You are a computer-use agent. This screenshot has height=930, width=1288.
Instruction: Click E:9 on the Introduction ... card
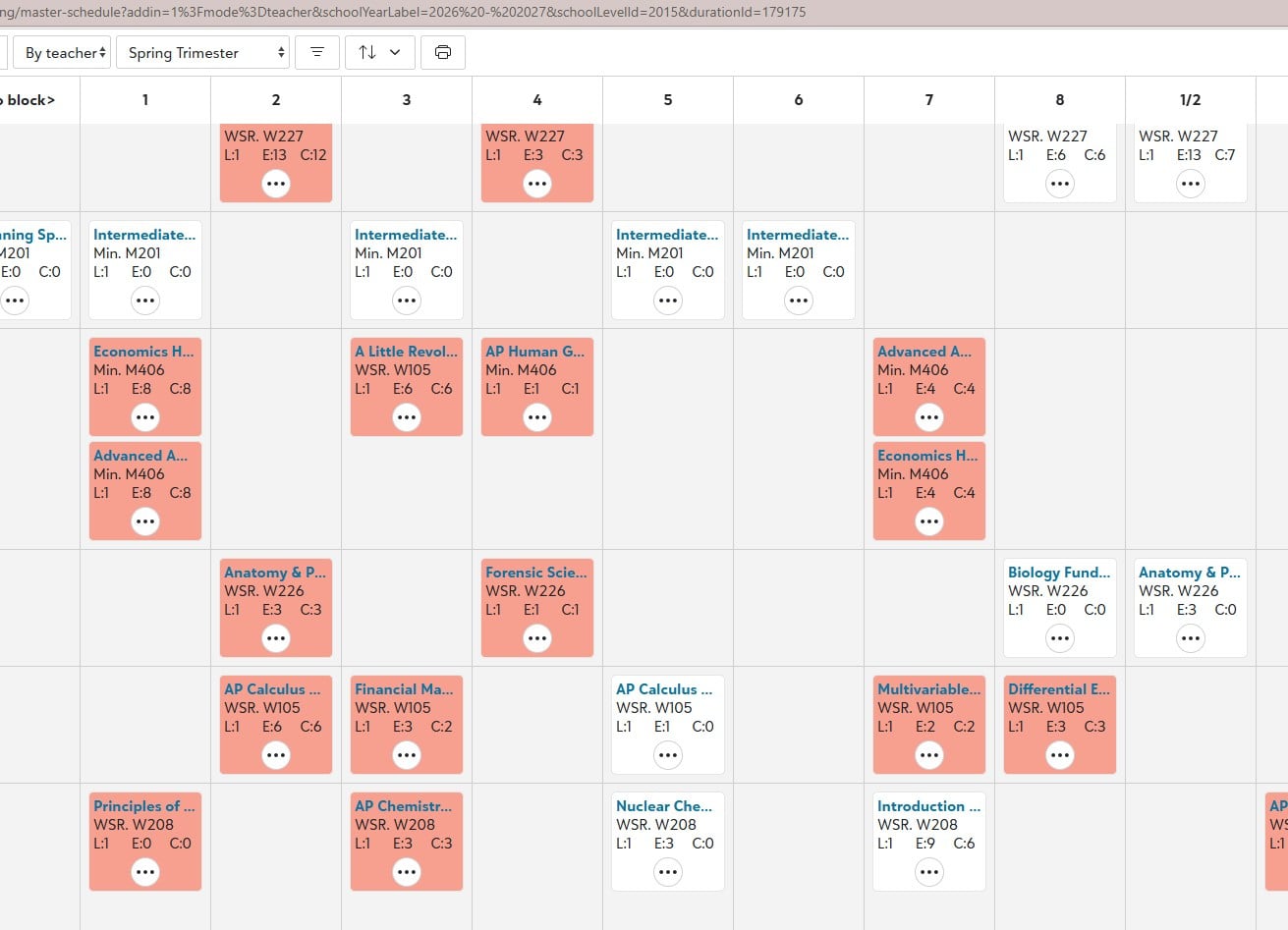click(x=924, y=844)
